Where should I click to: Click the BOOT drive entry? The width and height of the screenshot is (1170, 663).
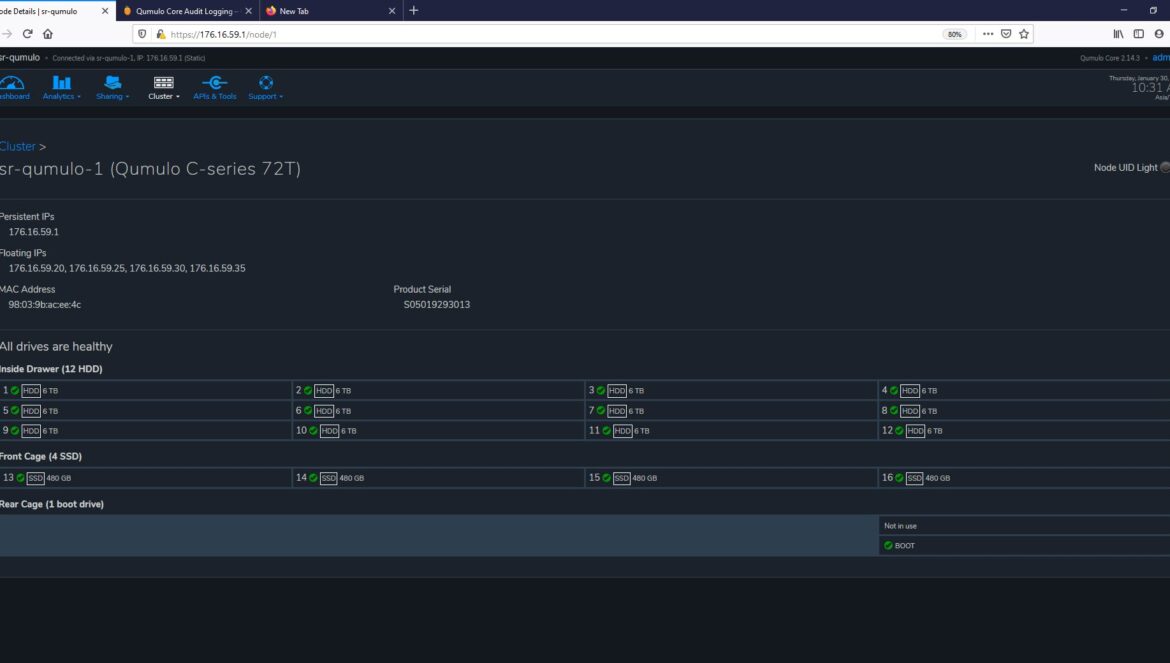pos(1024,546)
